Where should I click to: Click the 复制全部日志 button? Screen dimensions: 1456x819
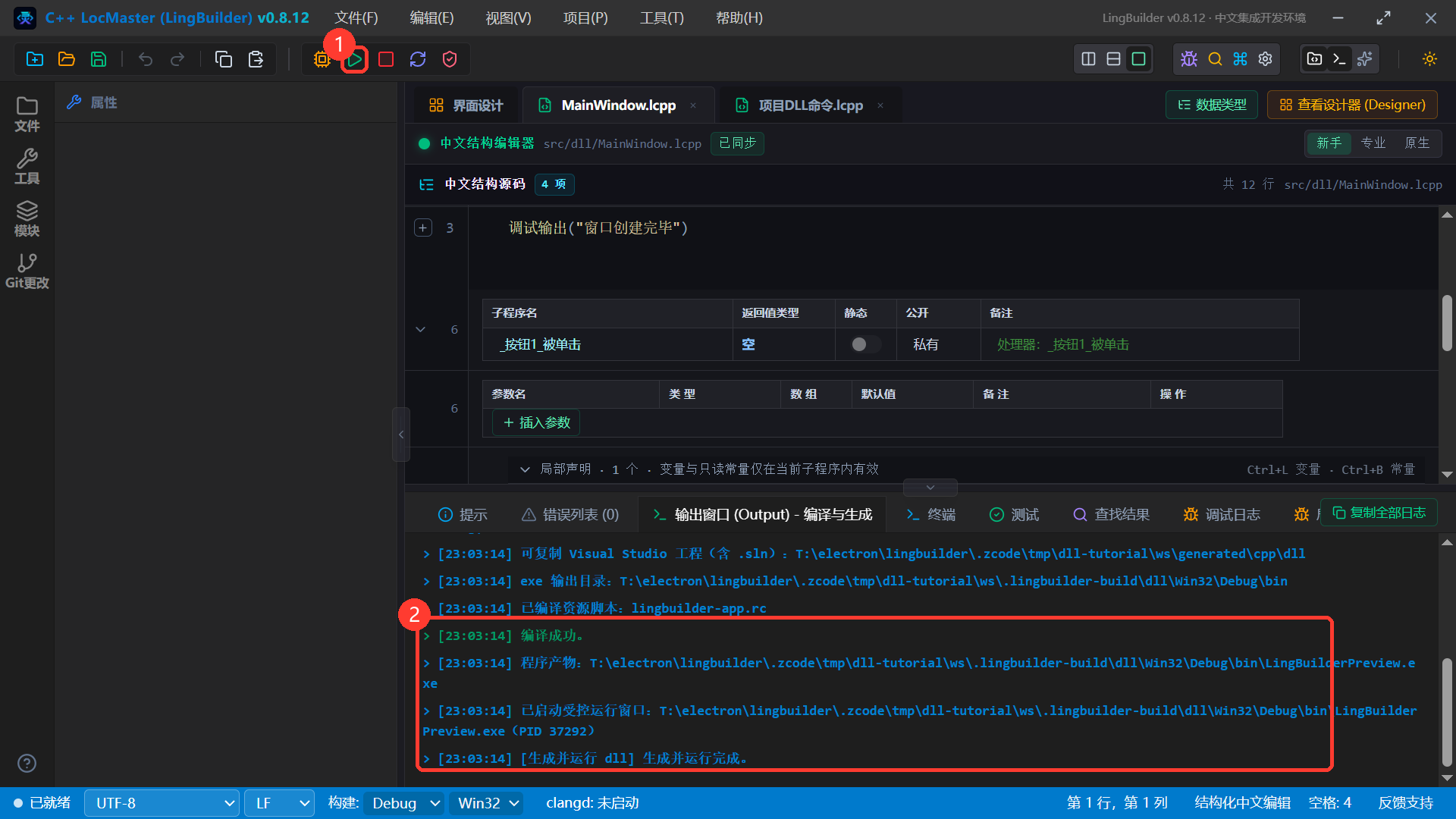(x=1379, y=513)
